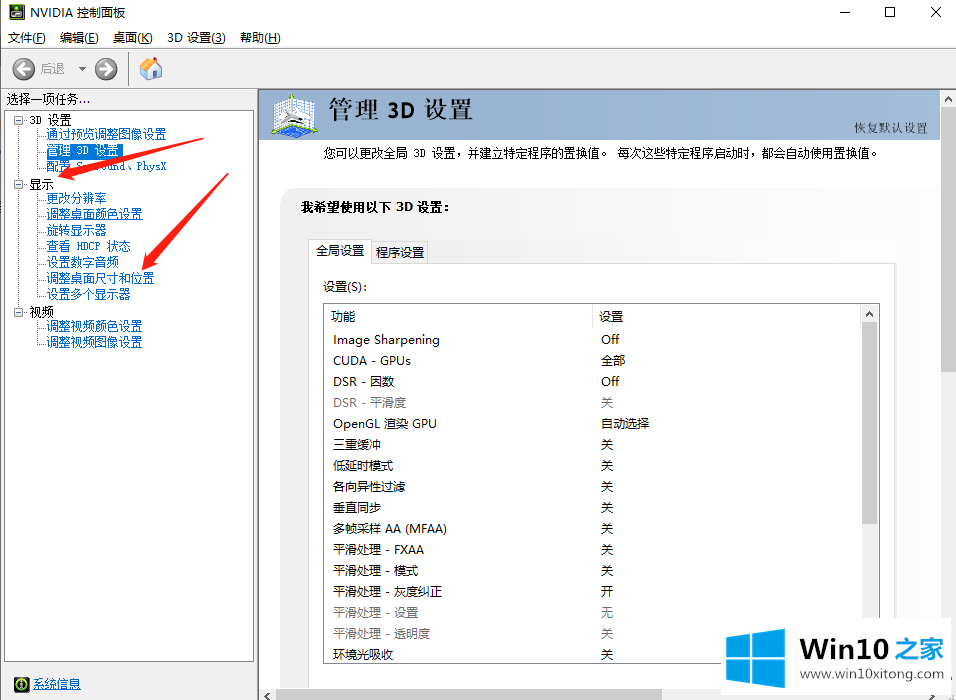Open the 3D 设置(3) menu
This screenshot has height=700, width=956.
(196, 38)
